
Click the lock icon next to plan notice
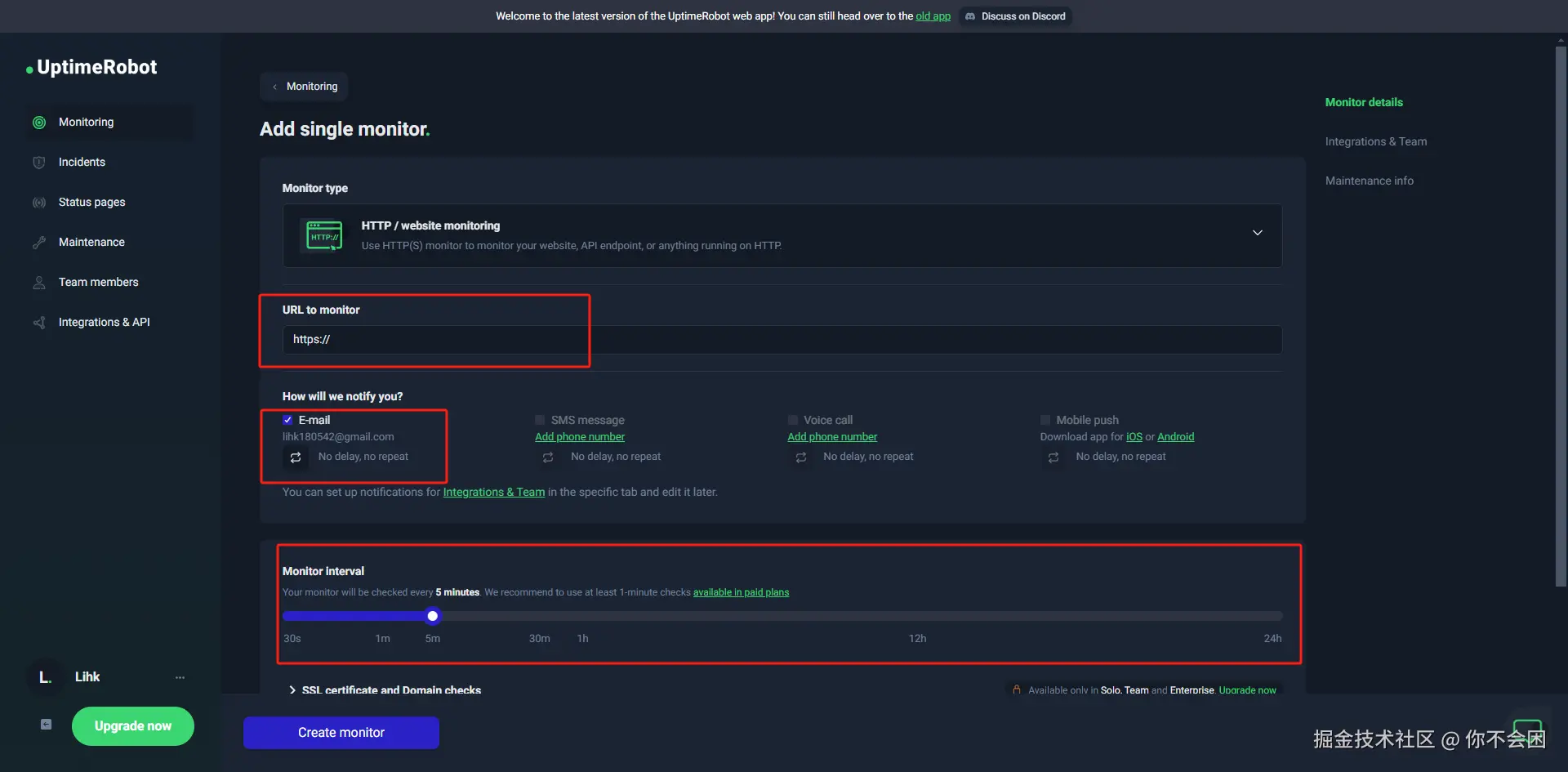1017,689
